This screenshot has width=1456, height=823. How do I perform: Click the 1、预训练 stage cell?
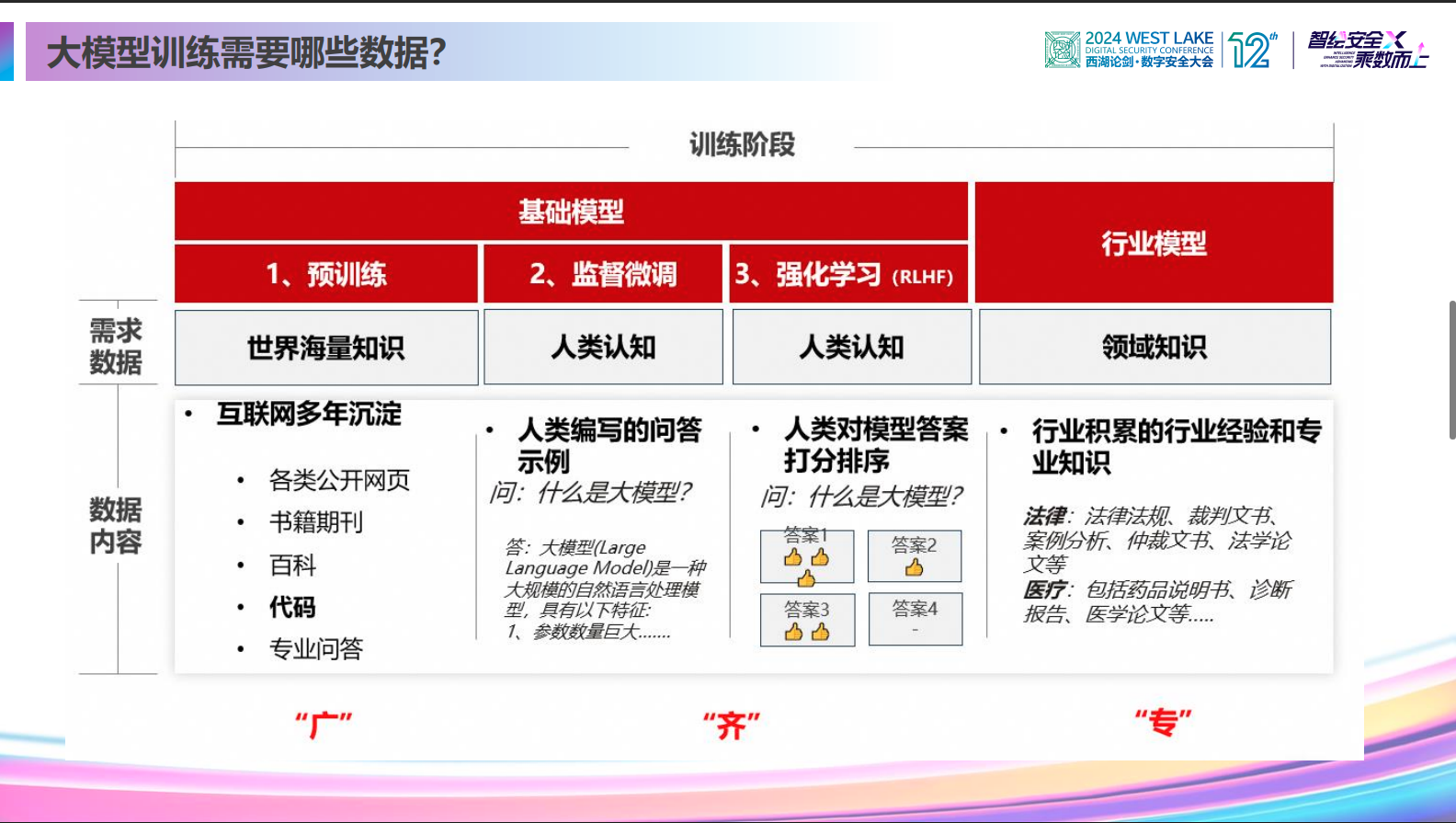(326, 274)
